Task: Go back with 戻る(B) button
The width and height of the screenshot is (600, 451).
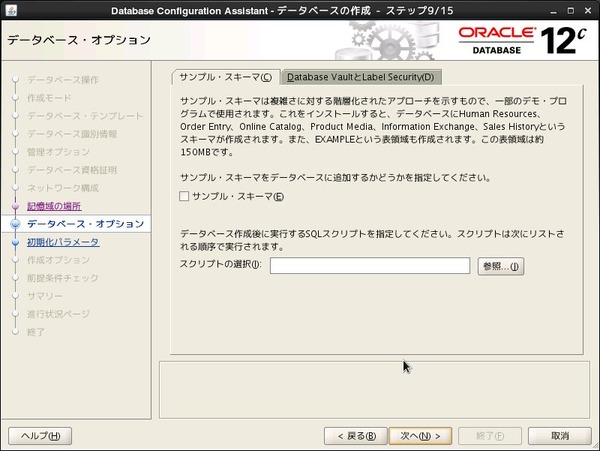Action: (356, 436)
